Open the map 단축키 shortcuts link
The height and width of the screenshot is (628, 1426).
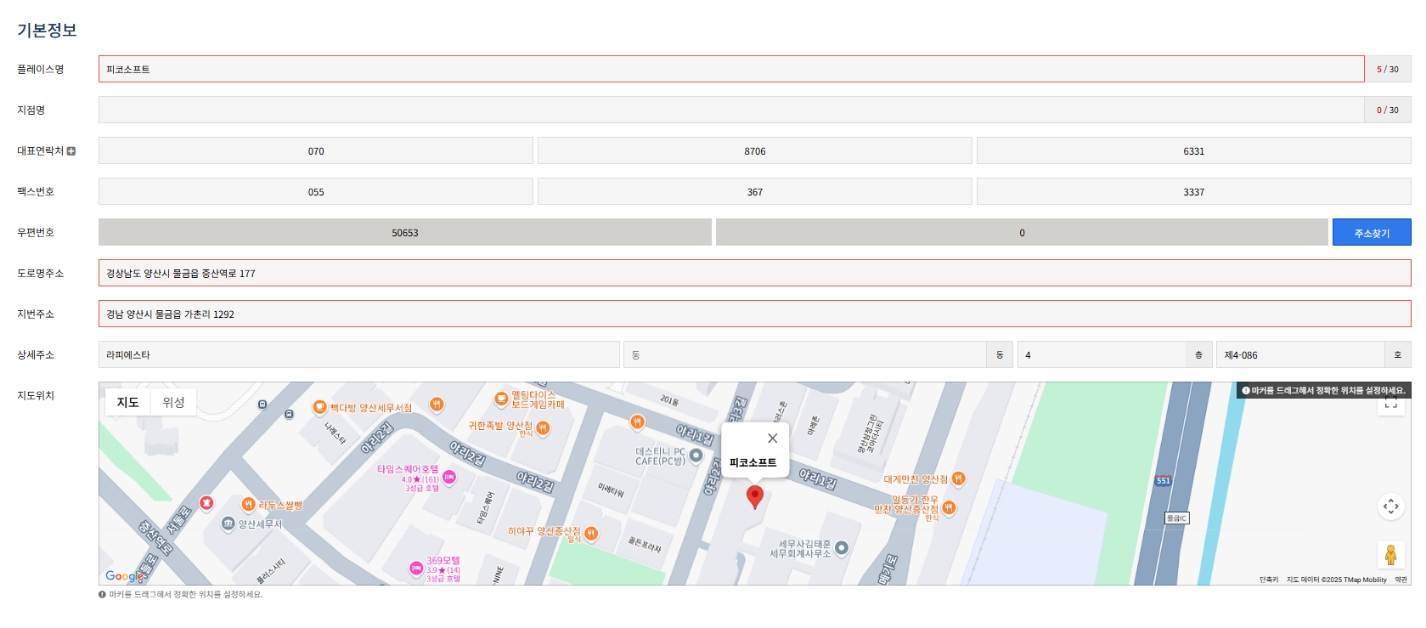click(x=1268, y=579)
